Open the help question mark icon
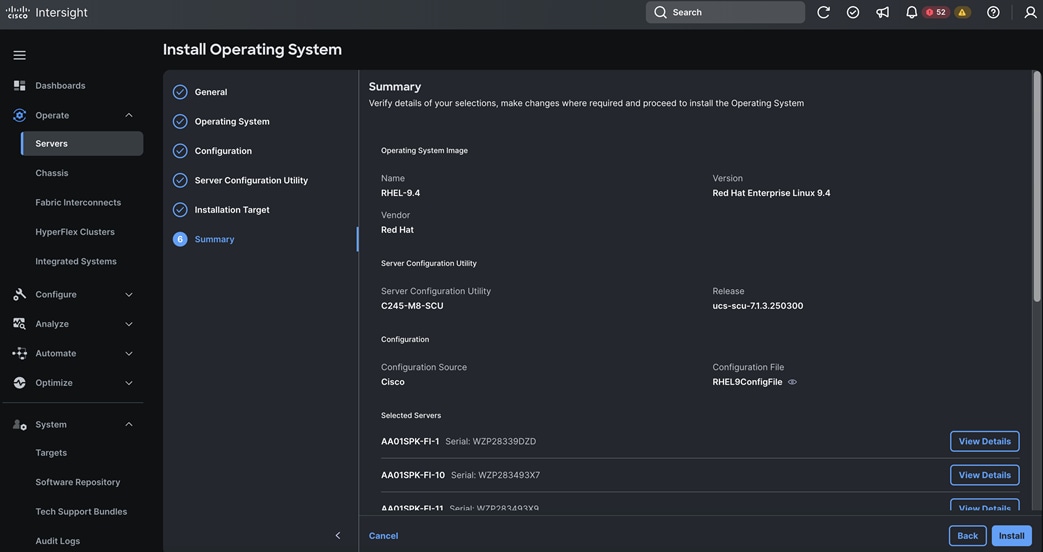 [x=993, y=12]
